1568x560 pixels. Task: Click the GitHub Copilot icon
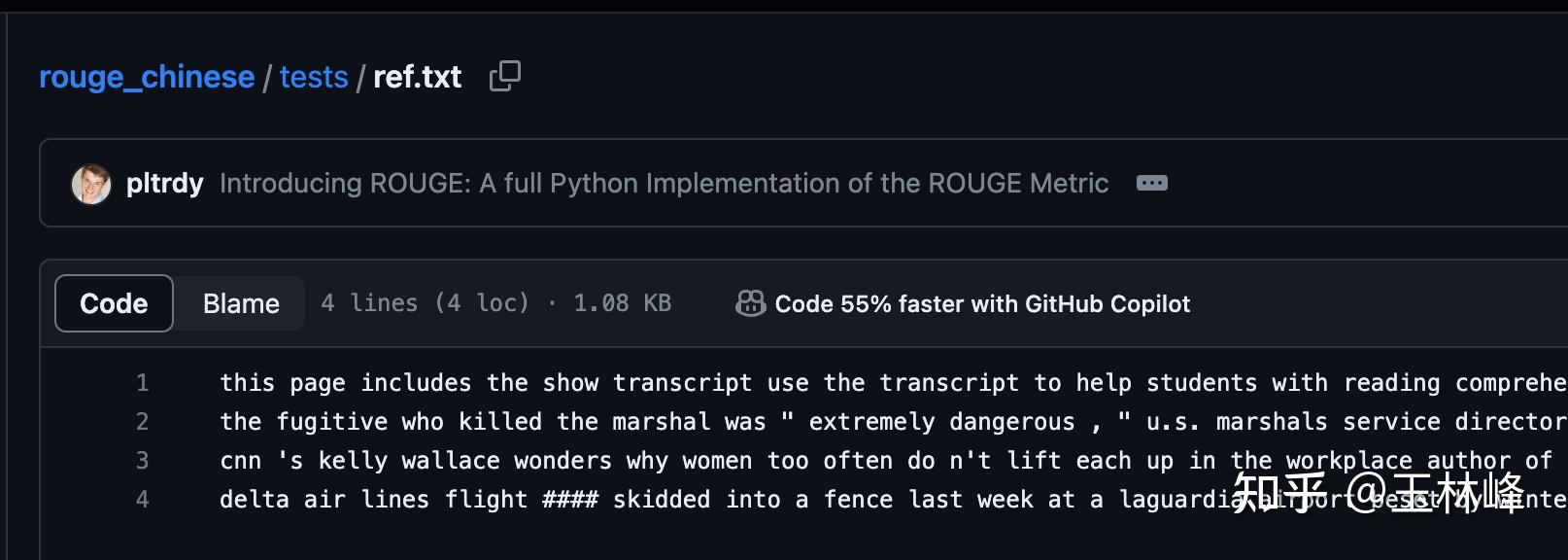(x=750, y=304)
